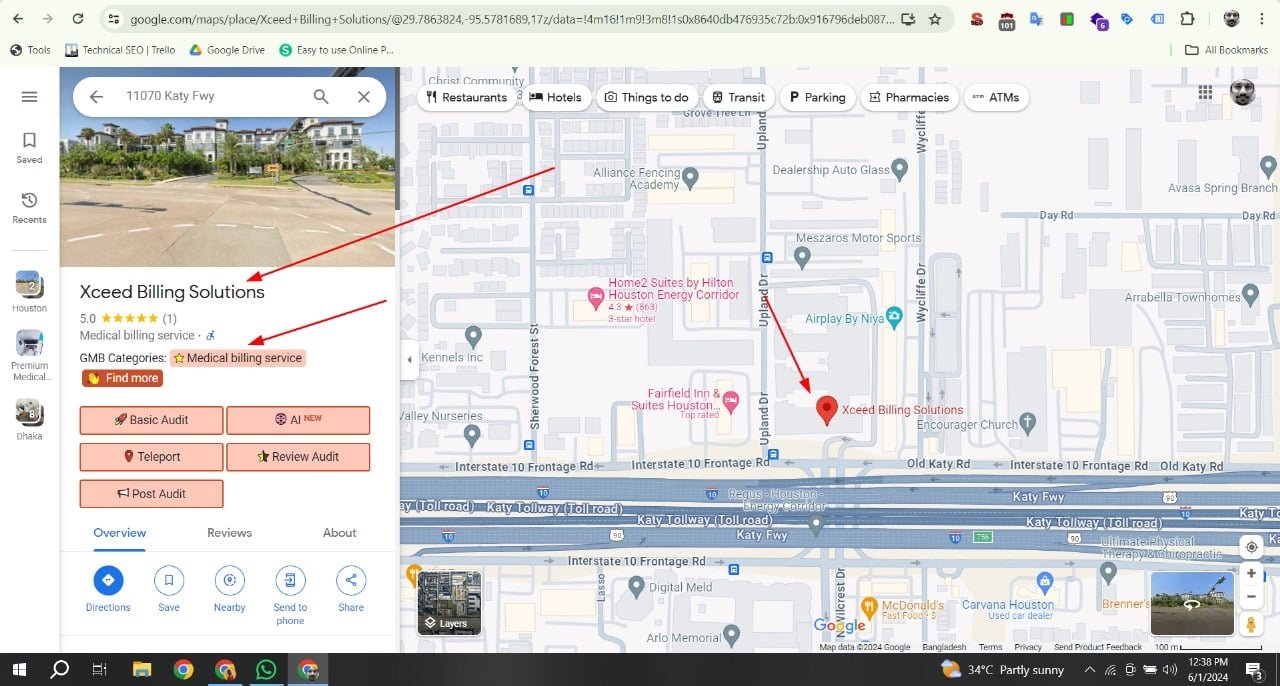Click the Carvana Houston marker
1280x686 pixels.
point(1045,581)
